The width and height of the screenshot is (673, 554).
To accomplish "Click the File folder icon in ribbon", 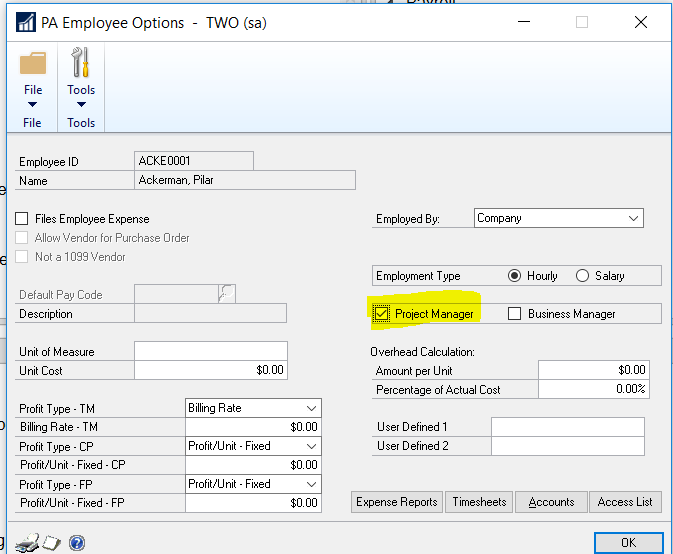I will (33, 63).
